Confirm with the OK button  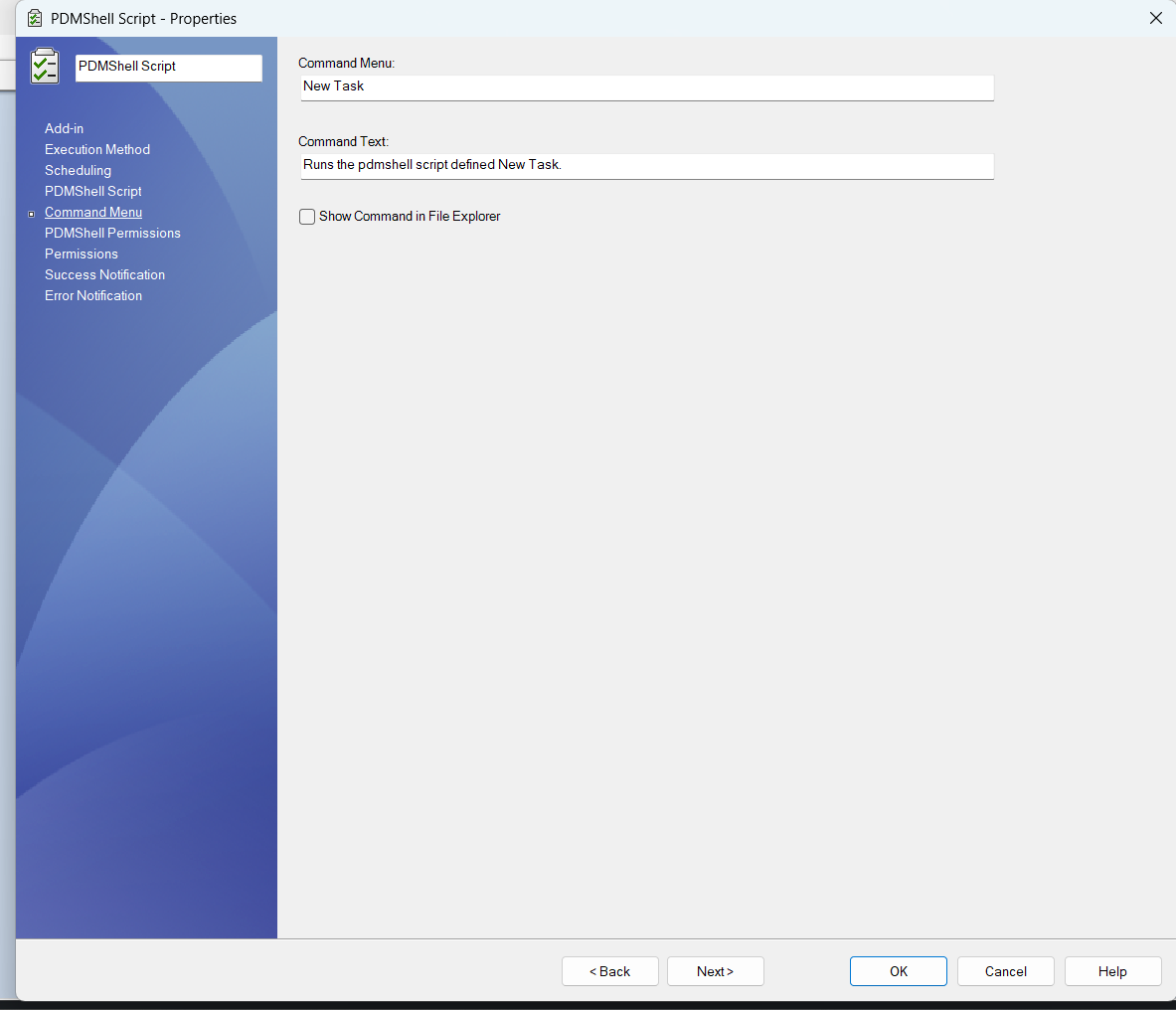tap(898, 971)
